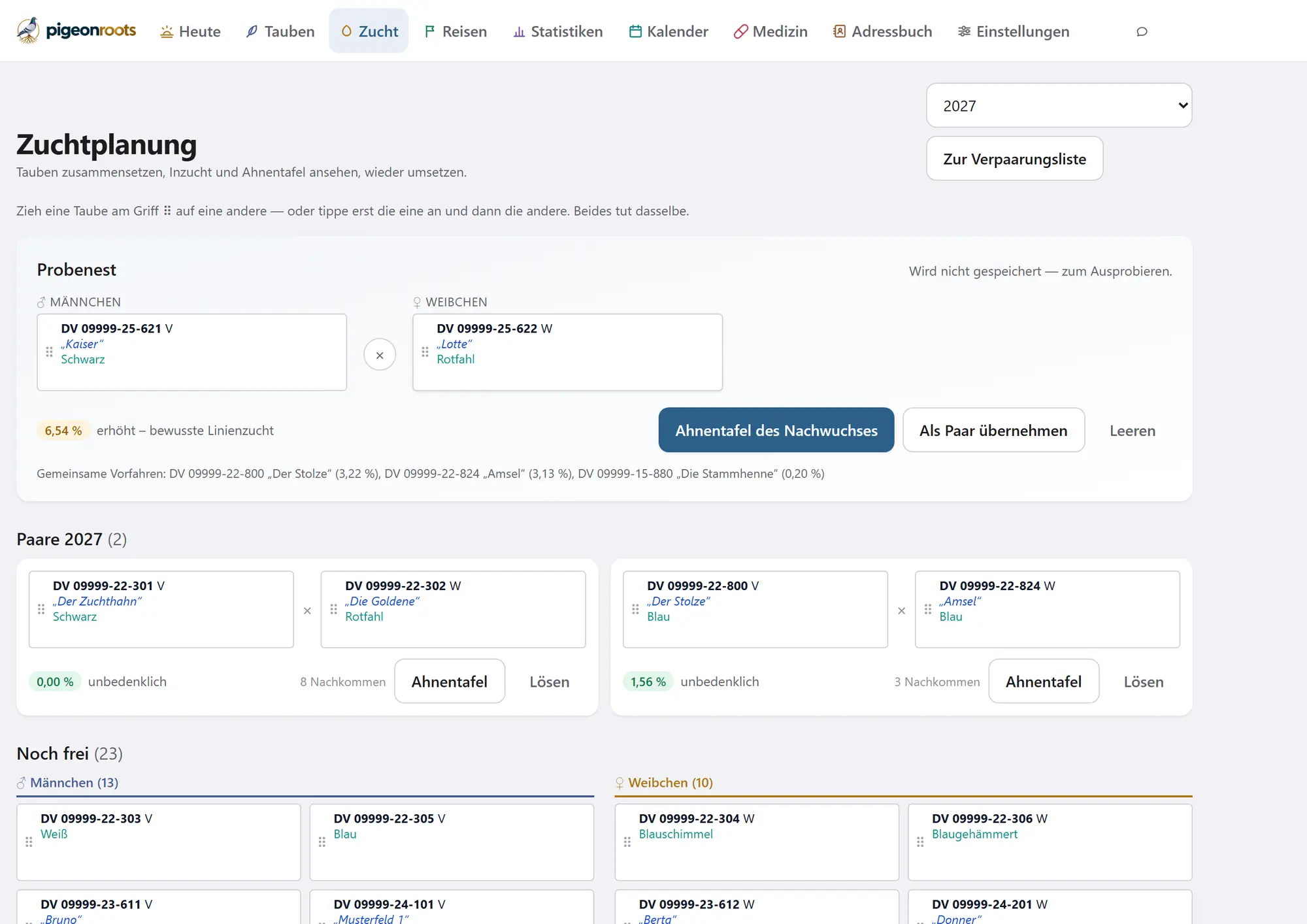Pick drag handle of DV 09999-22-304
Image resolution: width=1307 pixels, height=924 pixels.
[627, 842]
